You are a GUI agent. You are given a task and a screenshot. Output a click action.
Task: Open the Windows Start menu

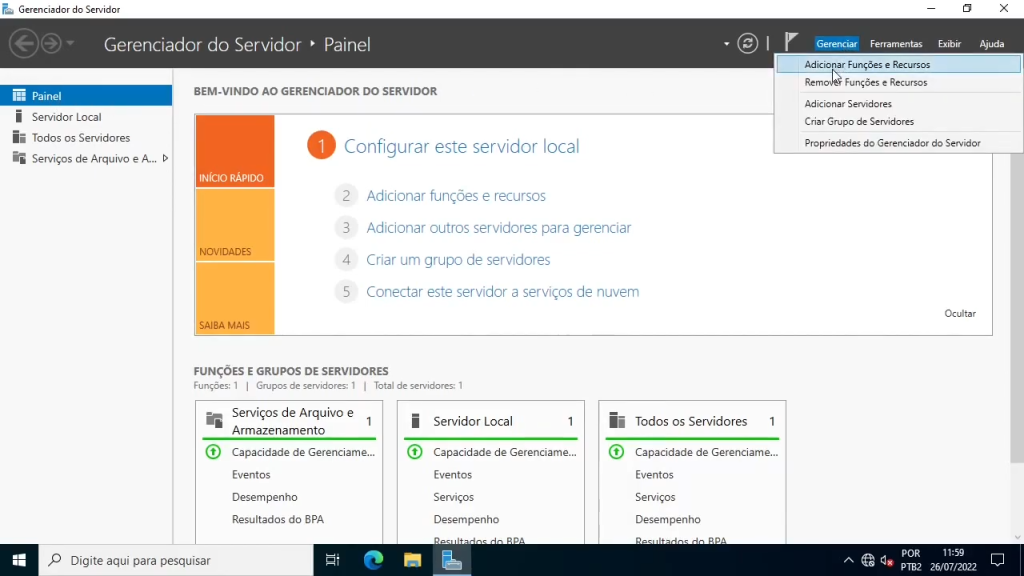[19, 560]
